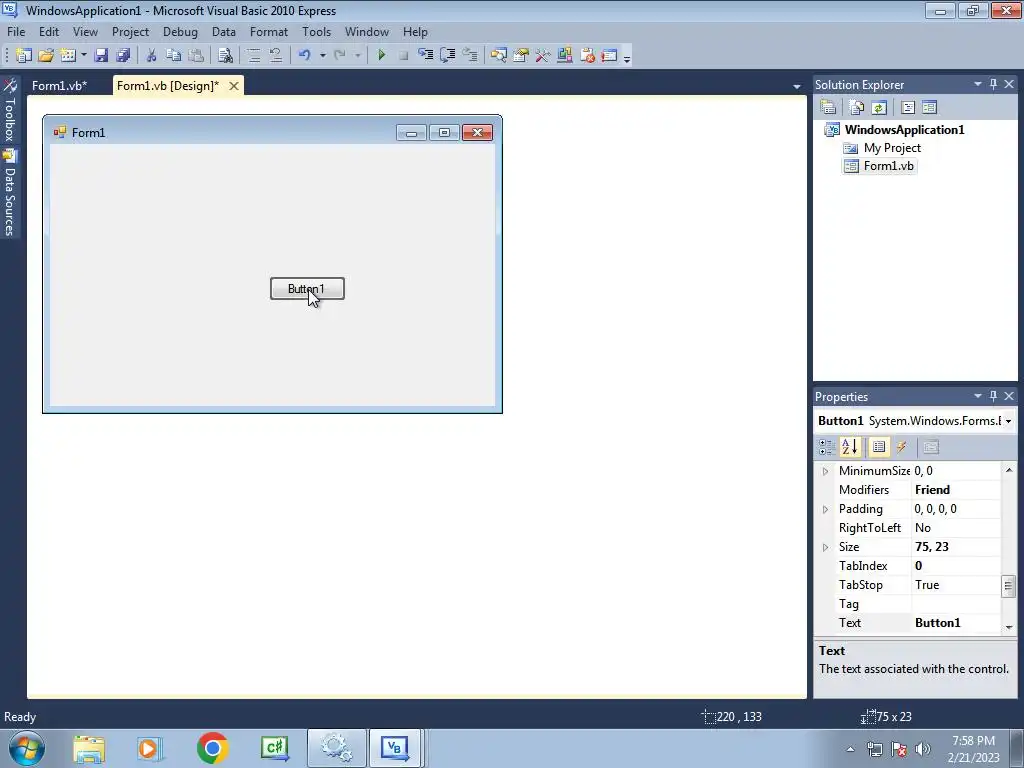Open the Project menu
This screenshot has width=1024, height=768.
click(130, 31)
